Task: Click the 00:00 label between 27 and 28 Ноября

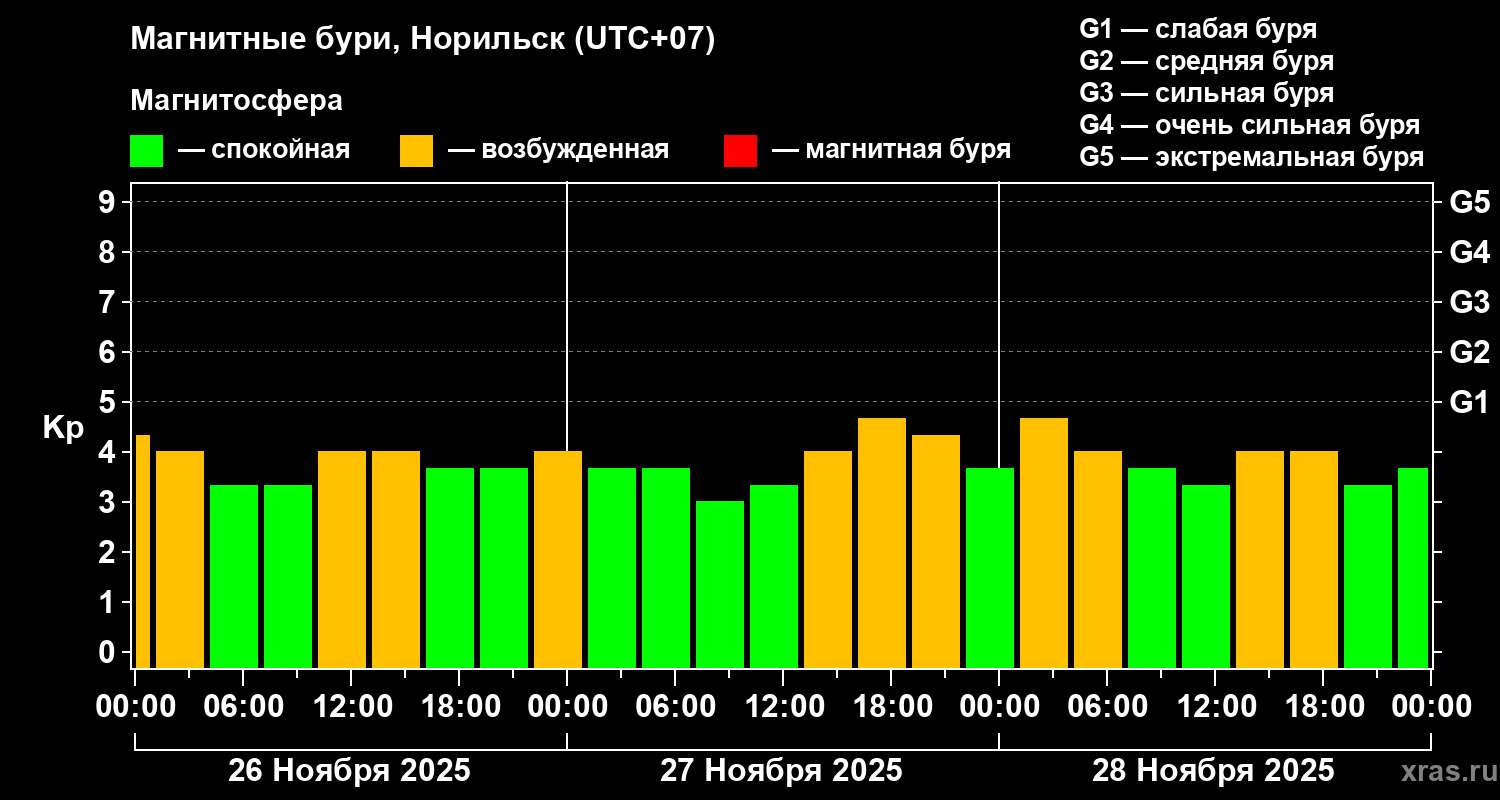Action: coord(999,707)
